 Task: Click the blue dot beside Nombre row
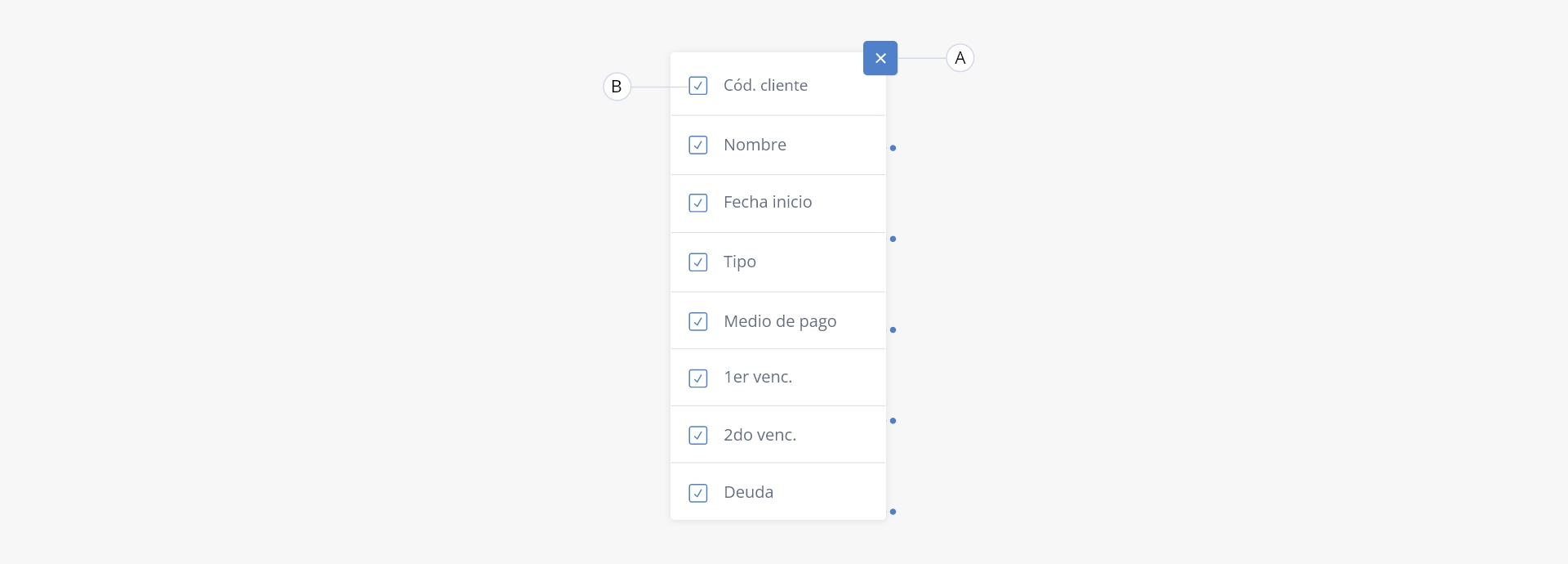tap(893, 148)
